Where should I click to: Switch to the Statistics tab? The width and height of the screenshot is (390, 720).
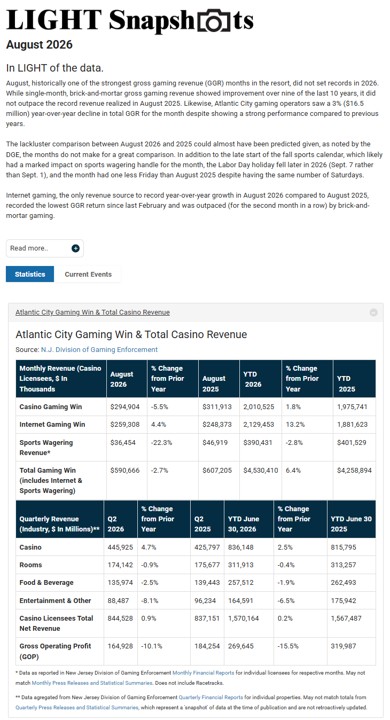pos(30,274)
